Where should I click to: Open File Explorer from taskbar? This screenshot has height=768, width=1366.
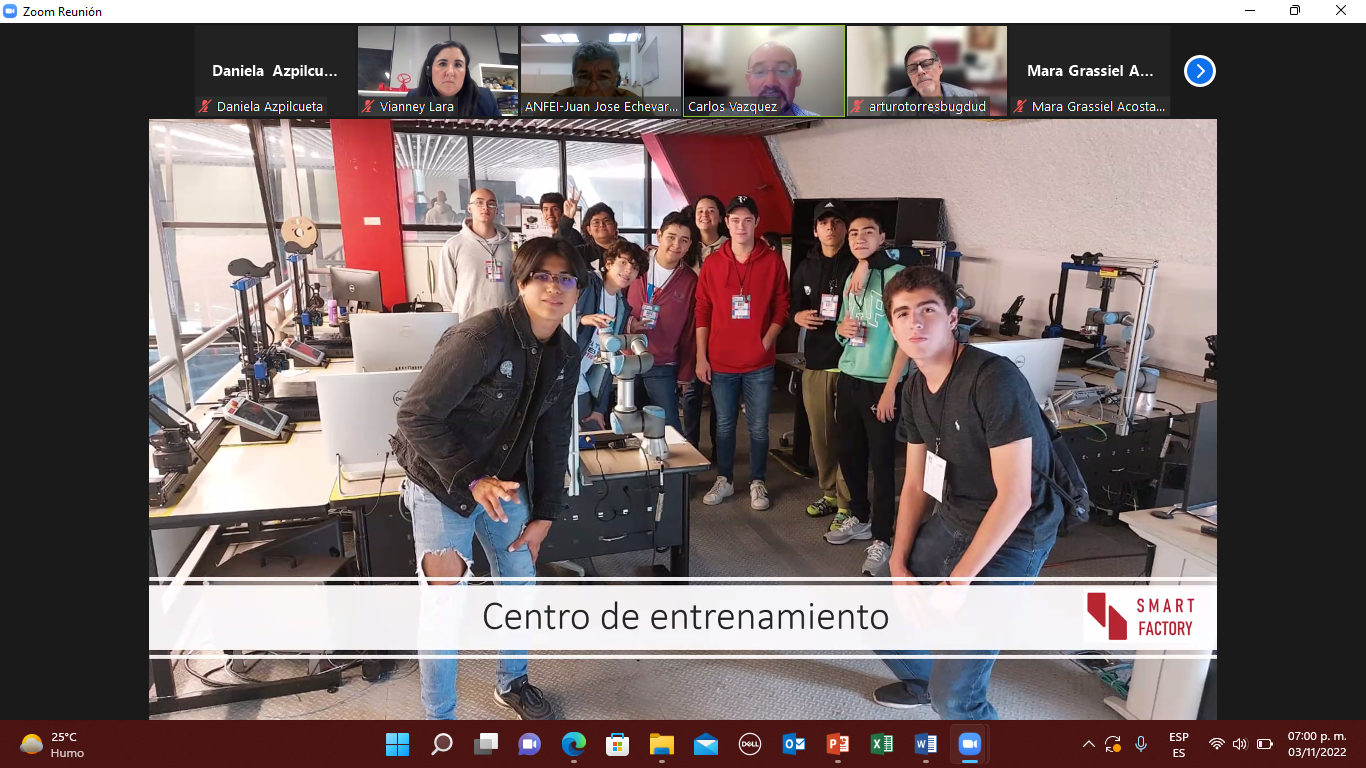pos(661,744)
